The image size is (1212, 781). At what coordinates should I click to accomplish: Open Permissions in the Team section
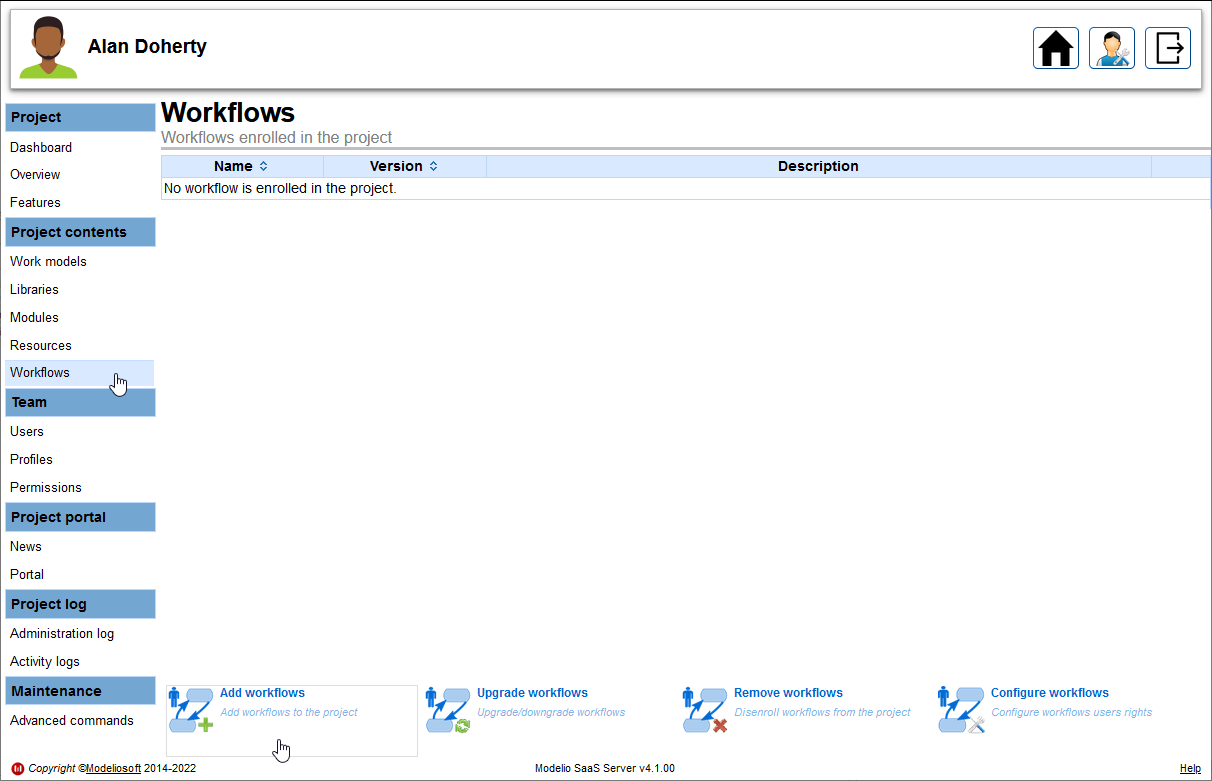pyautogui.click(x=46, y=487)
